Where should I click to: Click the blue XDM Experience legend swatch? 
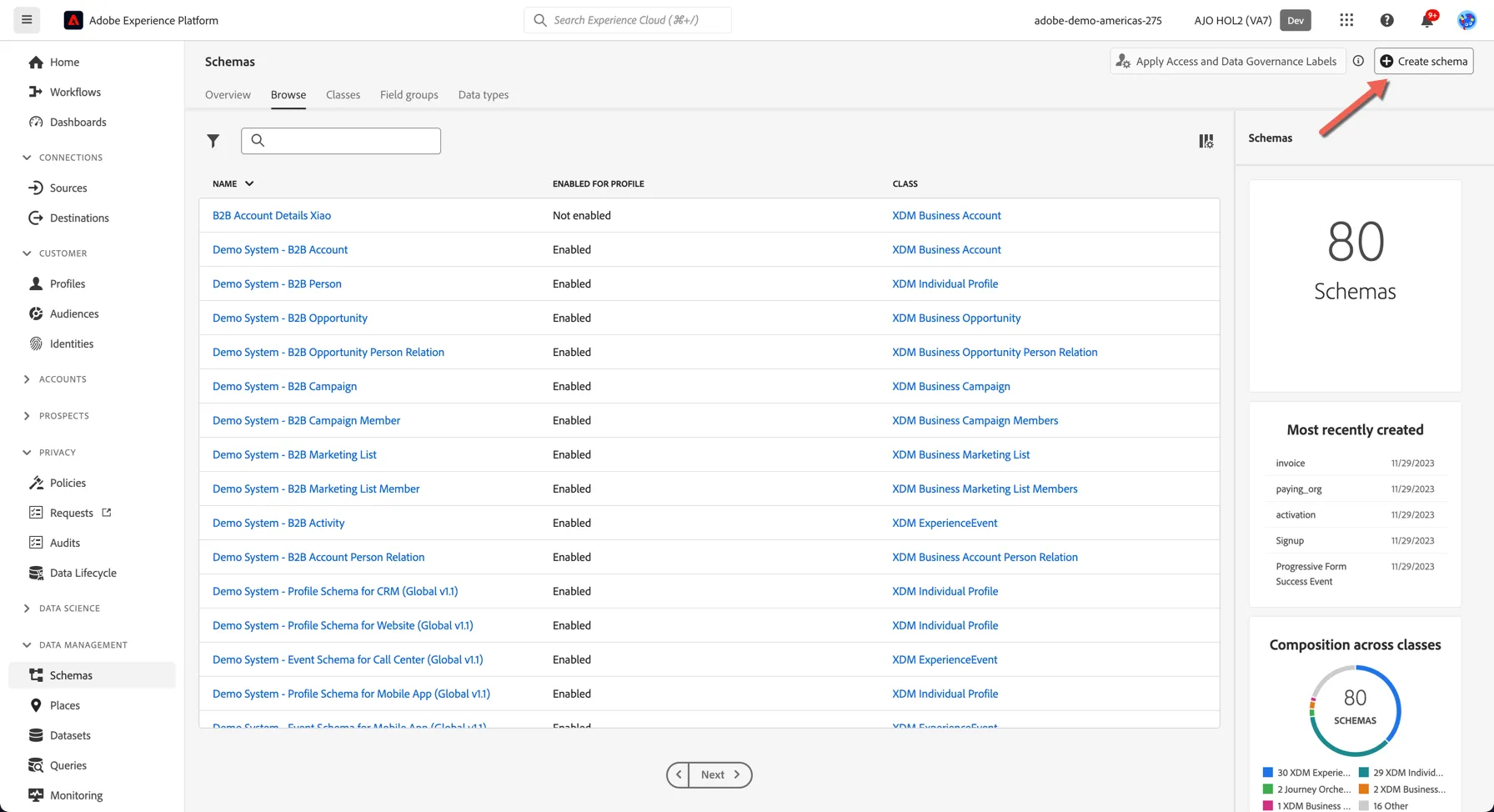pos(1268,773)
